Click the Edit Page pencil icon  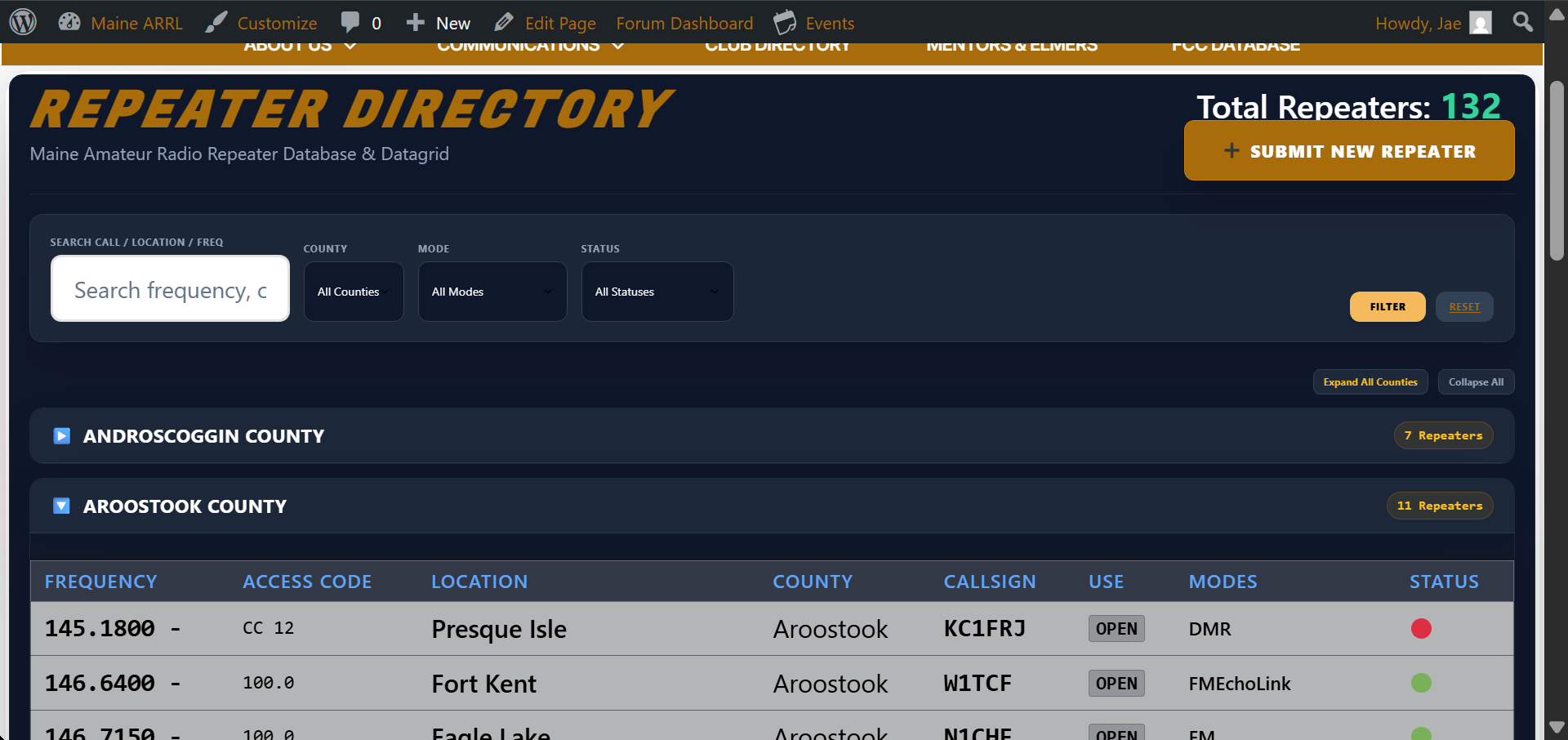[x=504, y=22]
